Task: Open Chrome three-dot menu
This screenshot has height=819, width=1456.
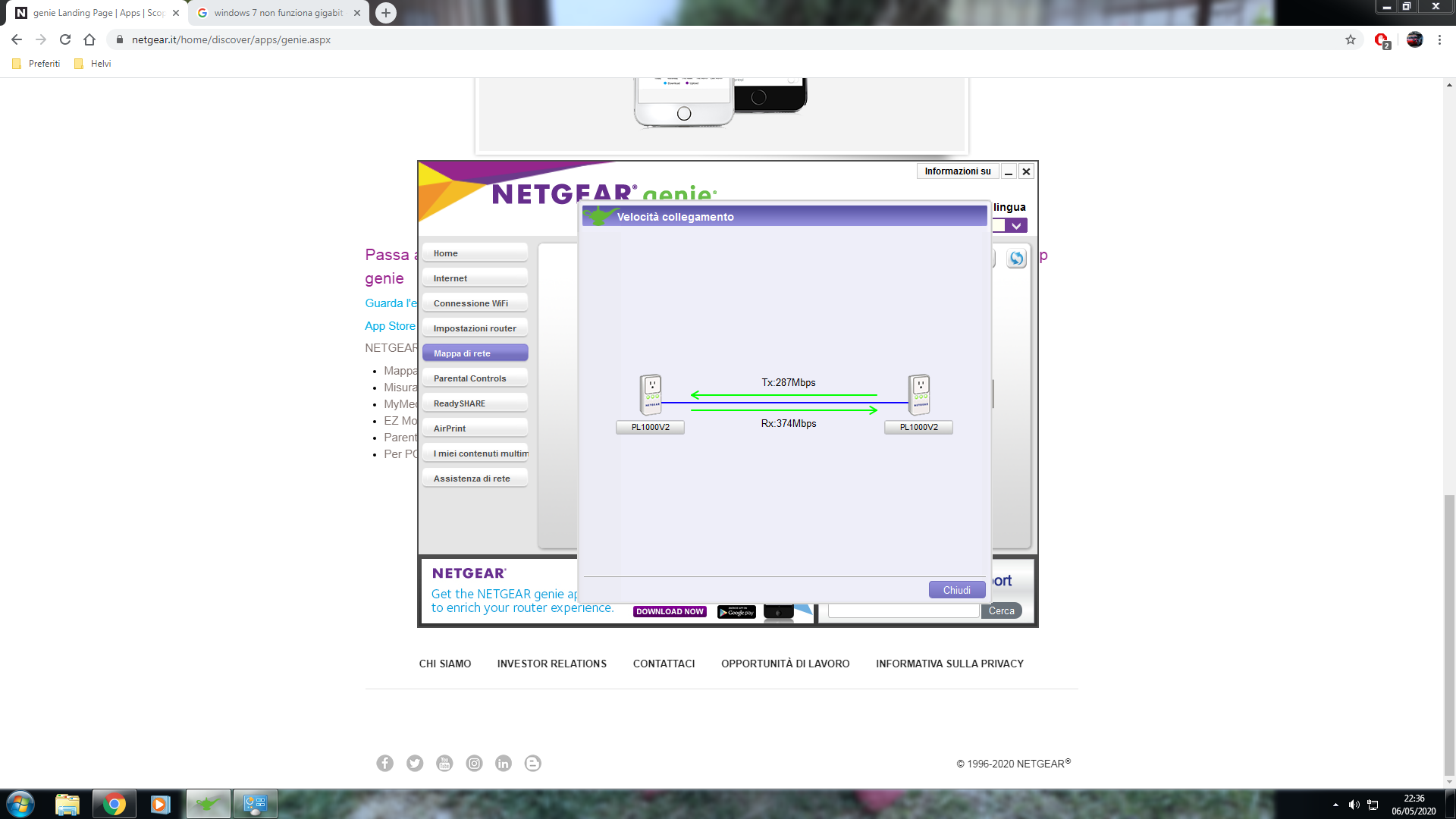Action: click(x=1439, y=39)
